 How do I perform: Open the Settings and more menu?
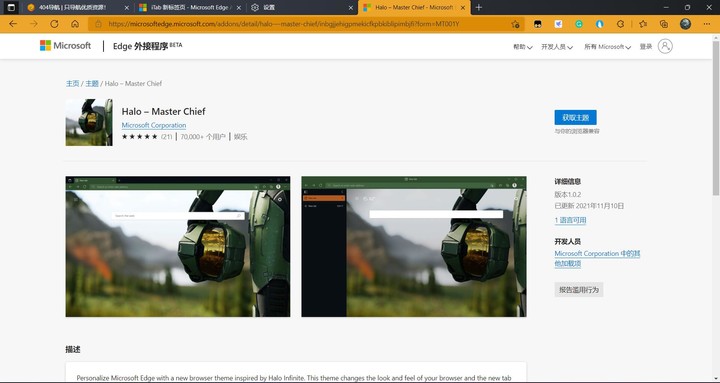pyautogui.click(x=707, y=24)
